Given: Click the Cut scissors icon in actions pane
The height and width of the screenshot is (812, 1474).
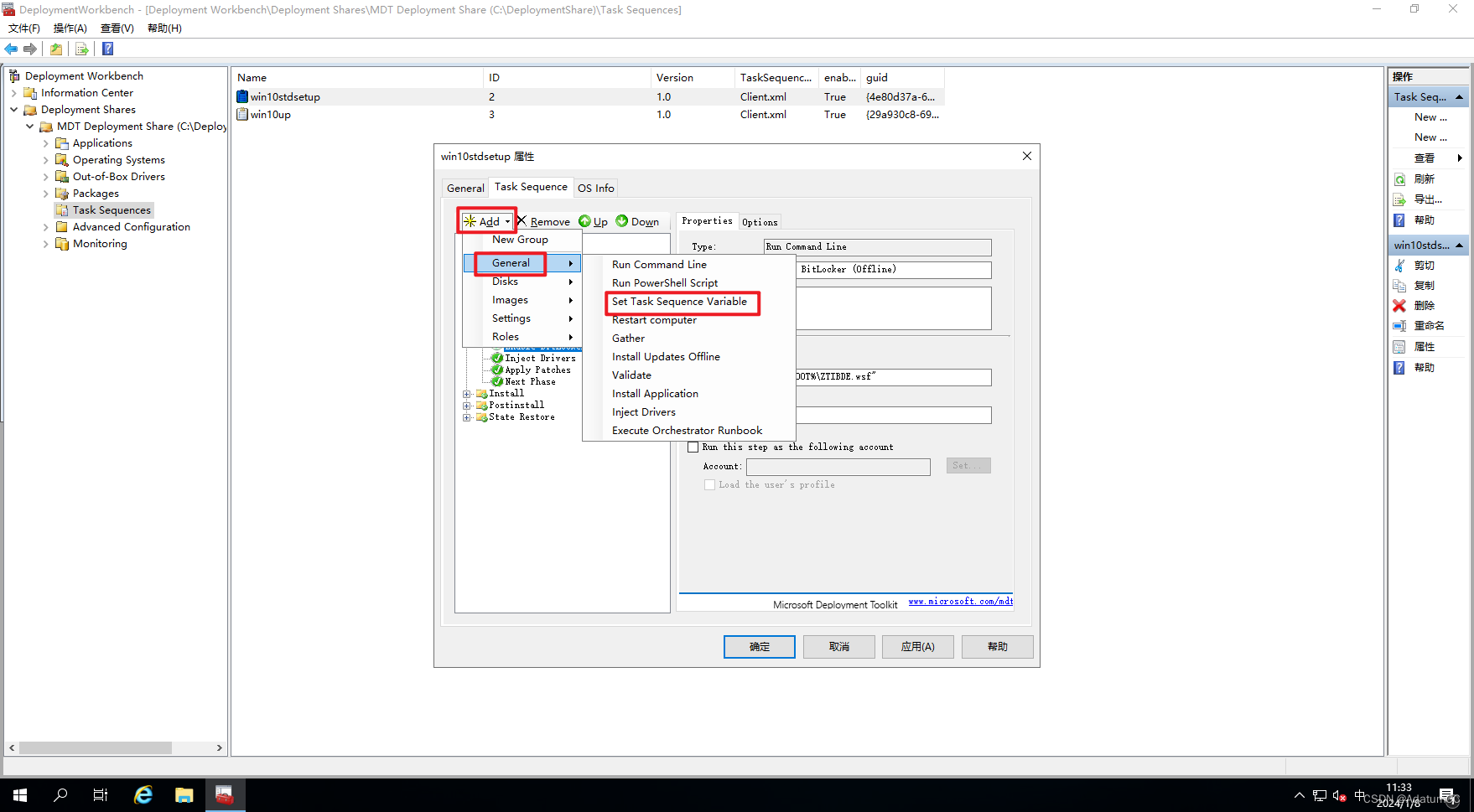Looking at the screenshot, I should (x=1399, y=266).
